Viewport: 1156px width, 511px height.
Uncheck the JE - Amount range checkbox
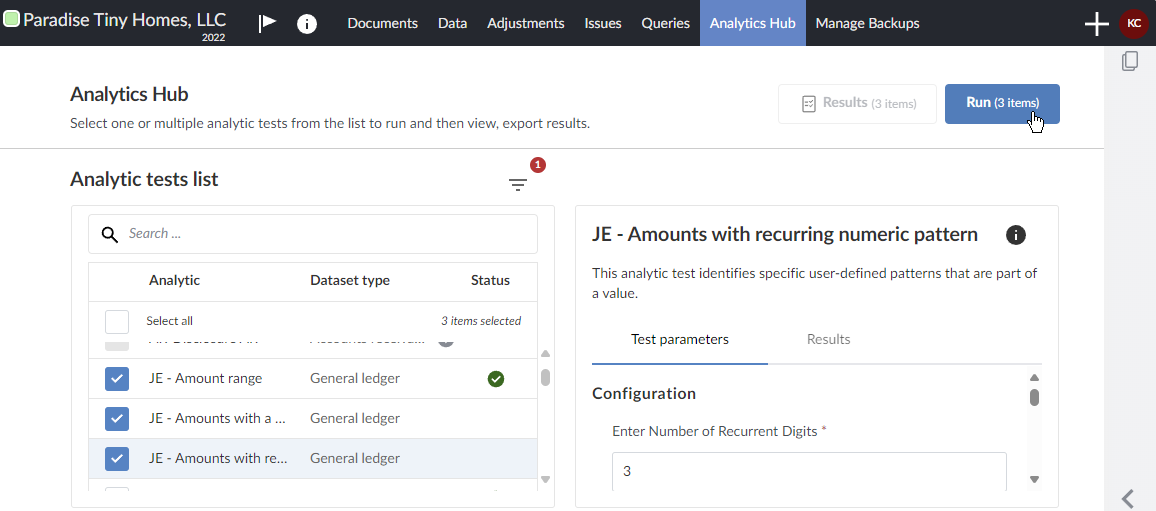[x=117, y=379]
